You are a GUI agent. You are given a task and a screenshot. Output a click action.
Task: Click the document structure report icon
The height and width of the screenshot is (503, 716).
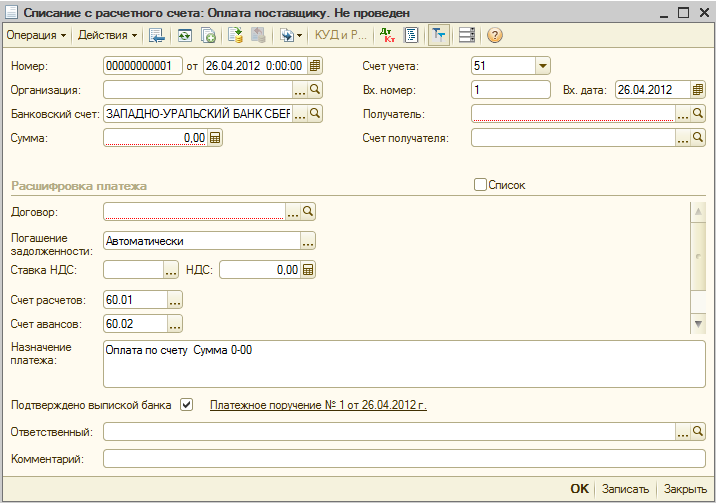411,35
